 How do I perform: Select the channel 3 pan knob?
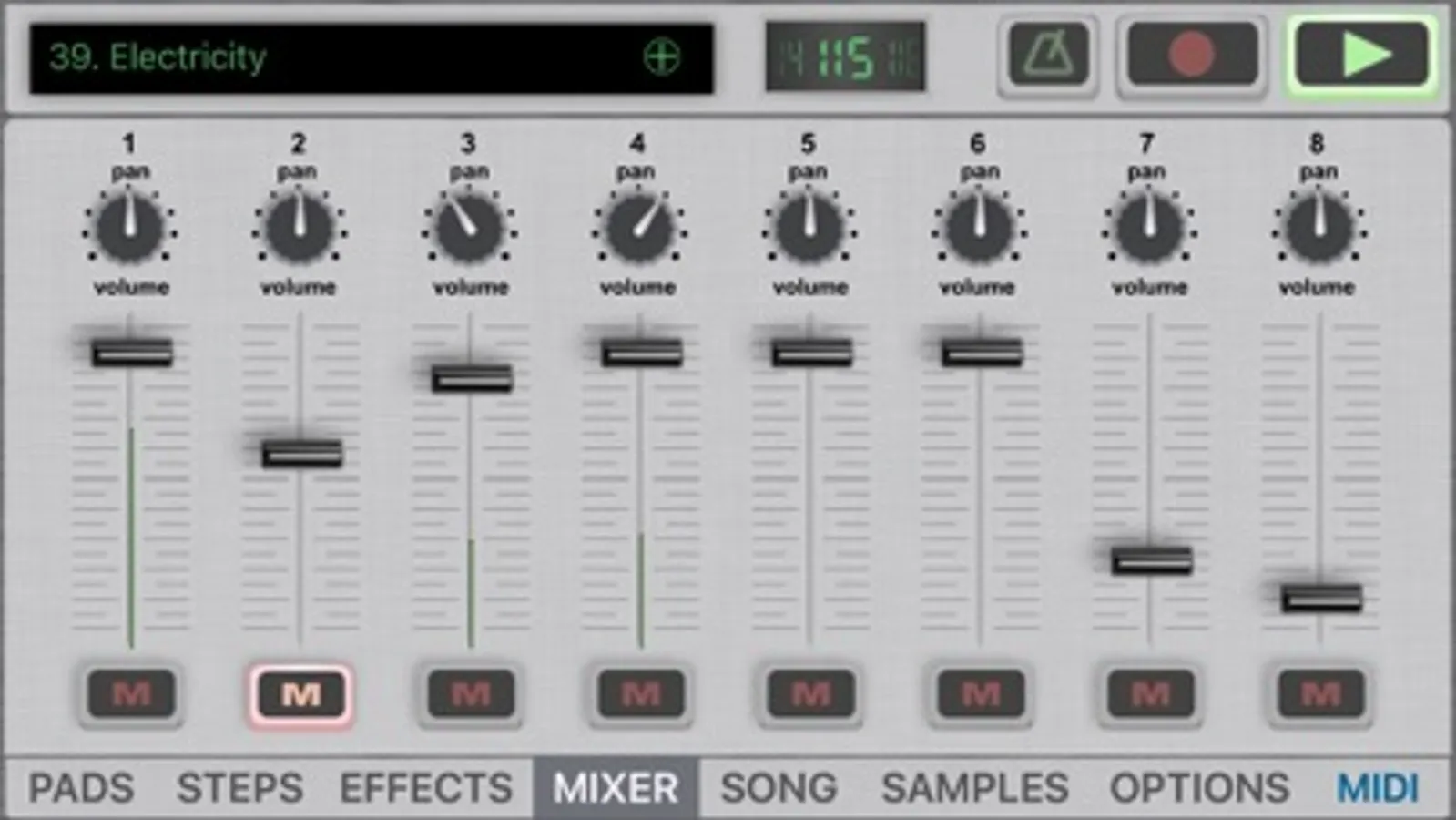pos(469,226)
